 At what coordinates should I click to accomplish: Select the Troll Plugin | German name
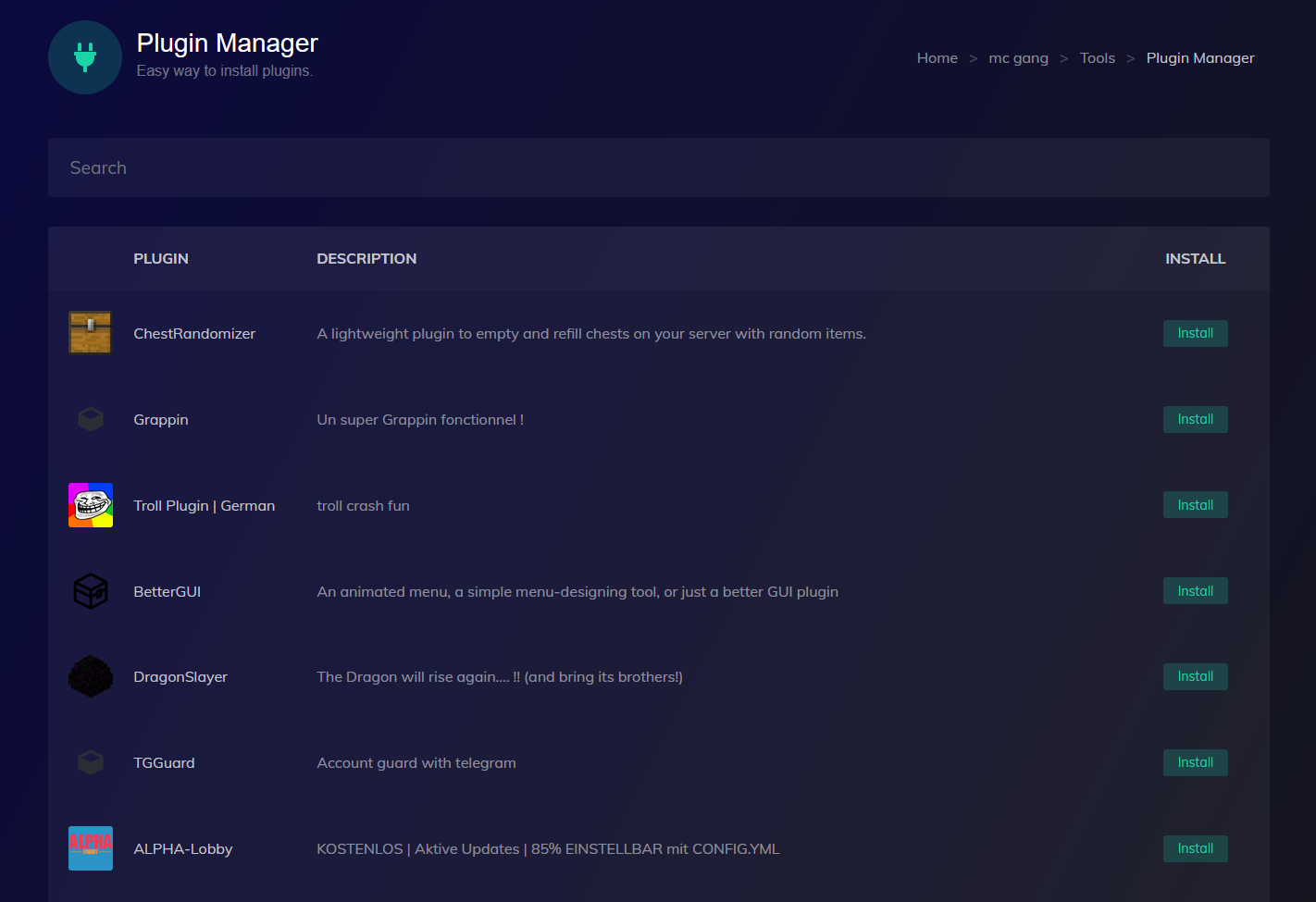pyautogui.click(x=205, y=506)
